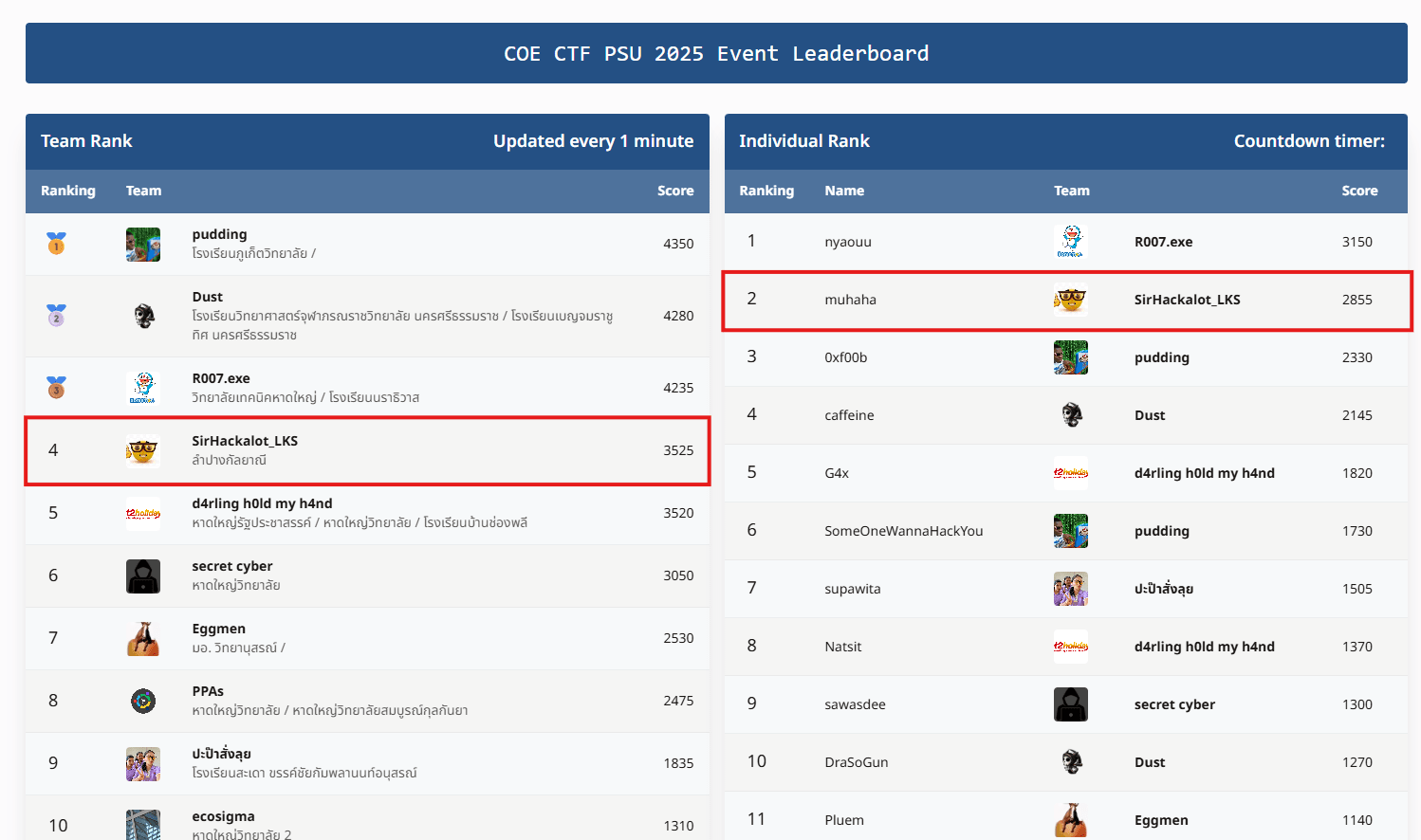The height and width of the screenshot is (840, 1421).
Task: Click the PPAs globe avatar icon
Action: [x=143, y=701]
